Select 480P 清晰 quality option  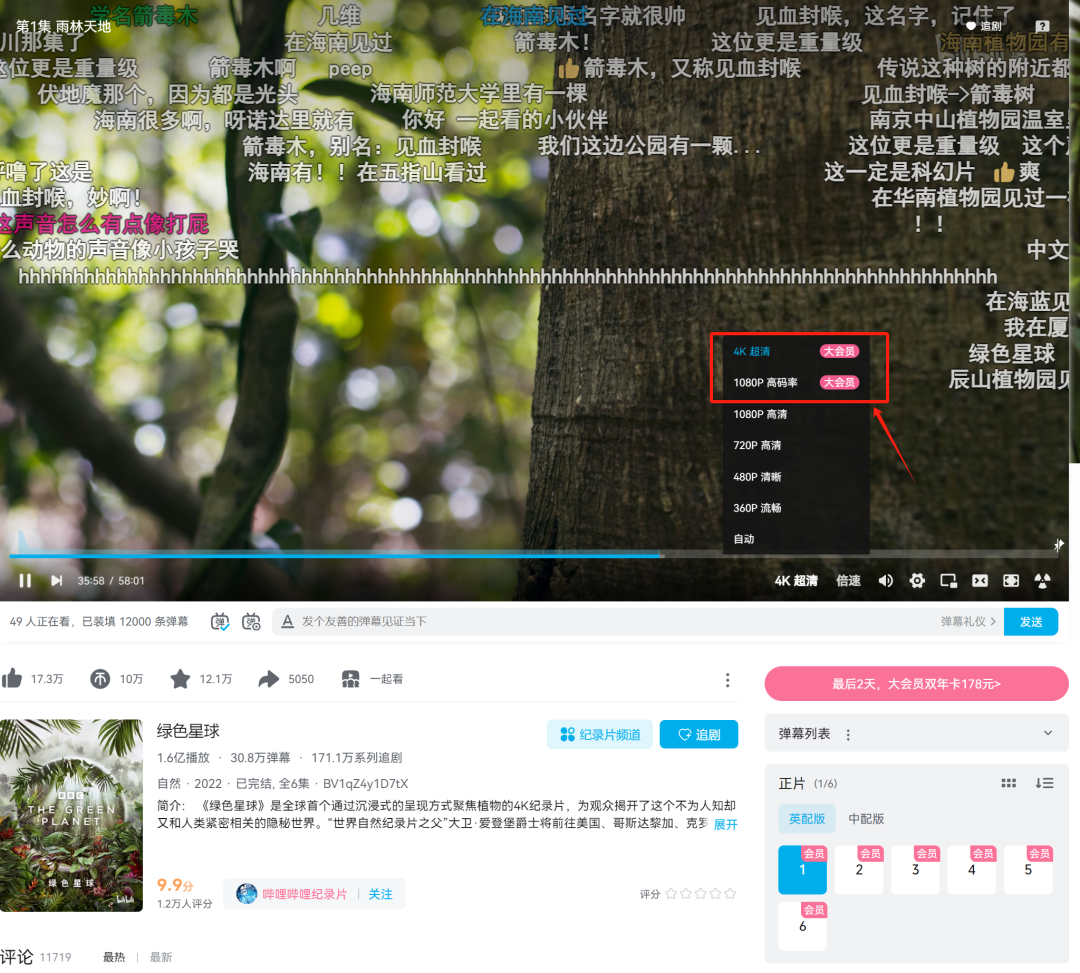[x=796, y=477]
